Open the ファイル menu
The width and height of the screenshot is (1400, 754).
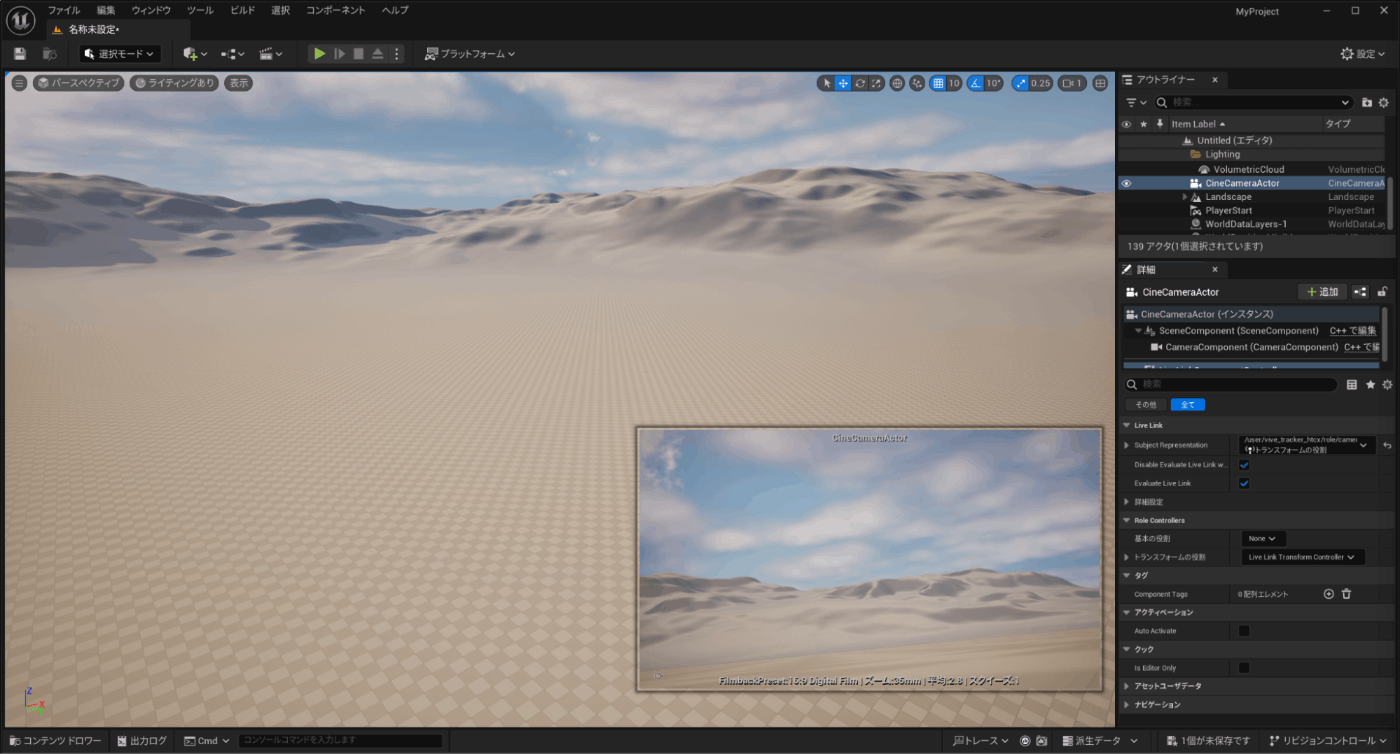pos(64,10)
